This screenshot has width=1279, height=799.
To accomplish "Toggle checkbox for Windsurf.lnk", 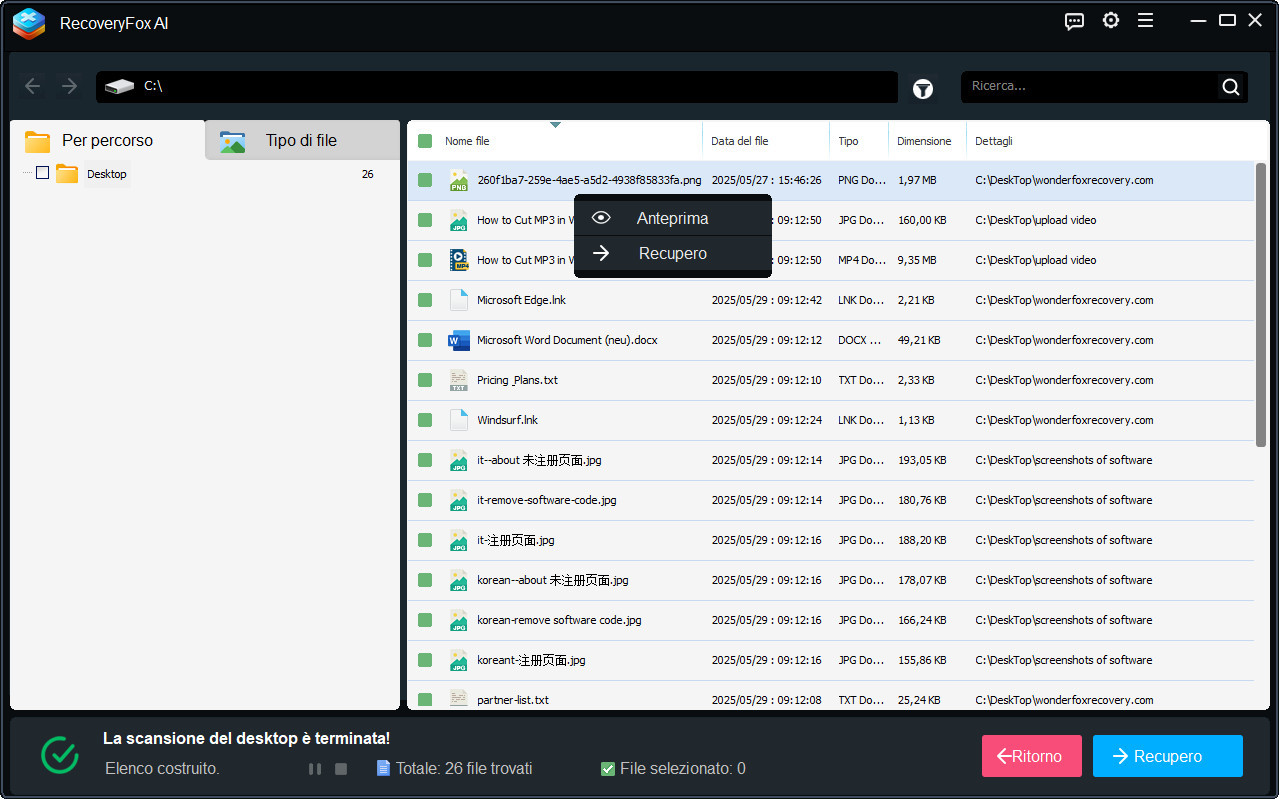I will tap(425, 420).
